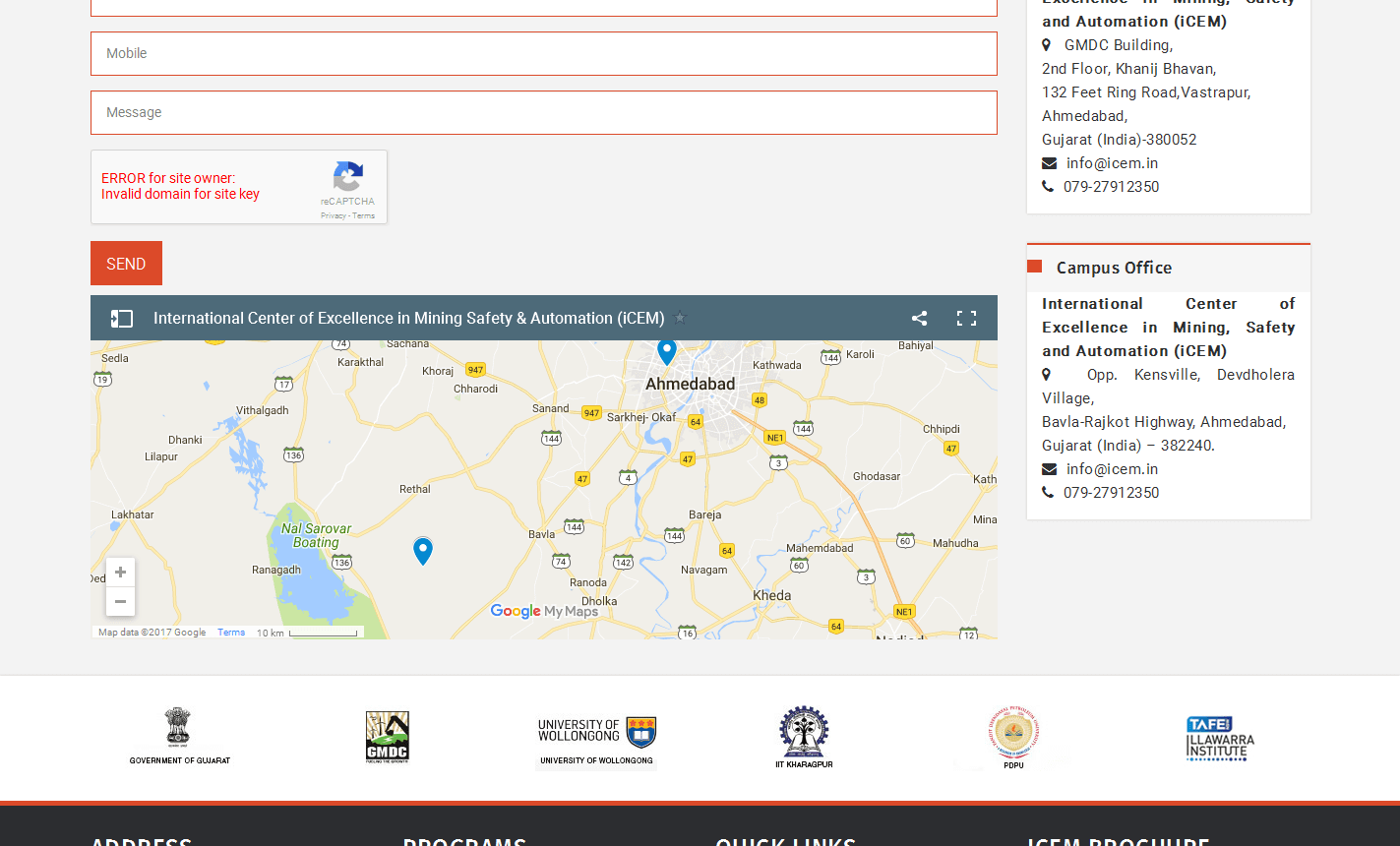
Task: Click the Nal Sarovar Boating map label
Action: pos(316,535)
